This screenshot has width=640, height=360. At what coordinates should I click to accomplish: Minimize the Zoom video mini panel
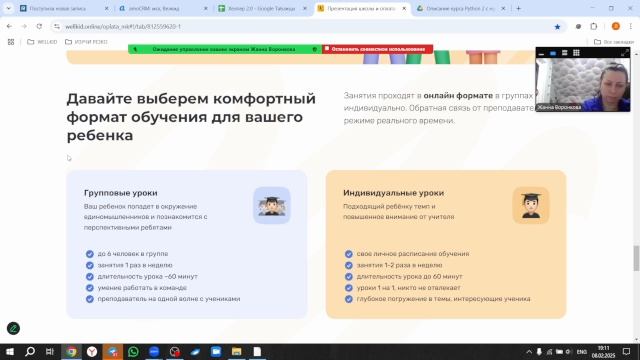coord(541,53)
